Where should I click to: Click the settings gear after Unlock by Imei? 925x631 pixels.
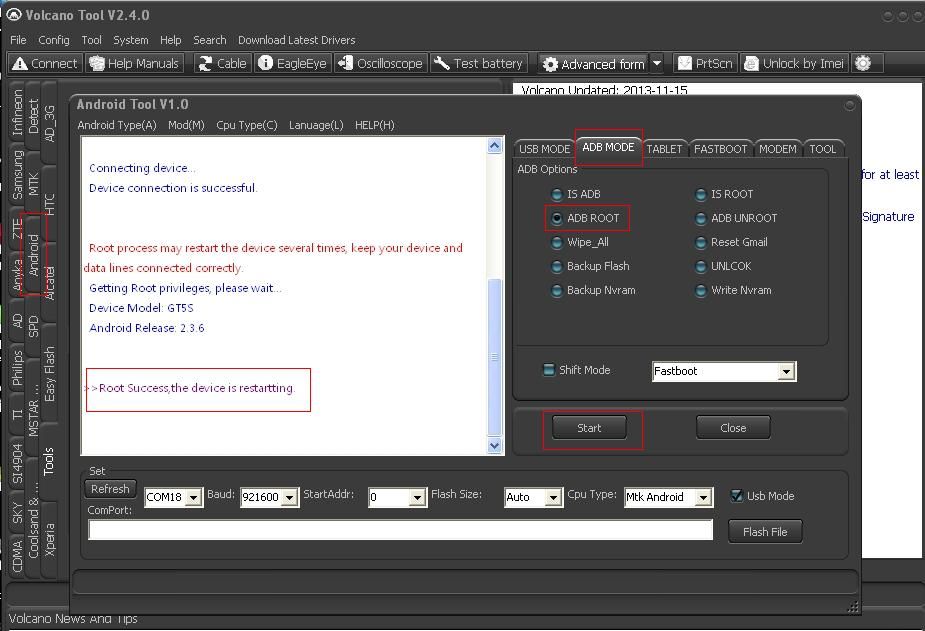tap(863, 63)
